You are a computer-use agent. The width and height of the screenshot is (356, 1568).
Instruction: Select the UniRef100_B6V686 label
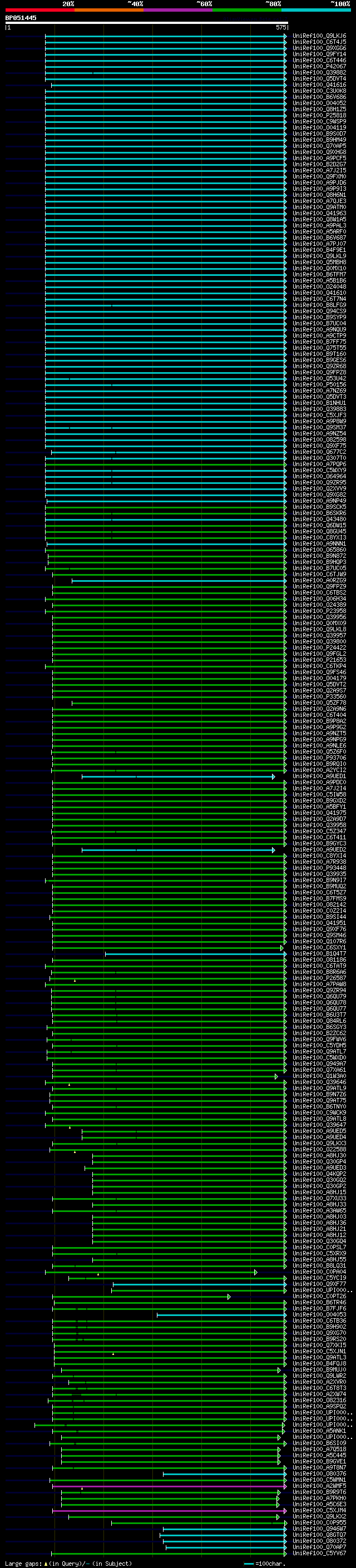tap(319, 97)
